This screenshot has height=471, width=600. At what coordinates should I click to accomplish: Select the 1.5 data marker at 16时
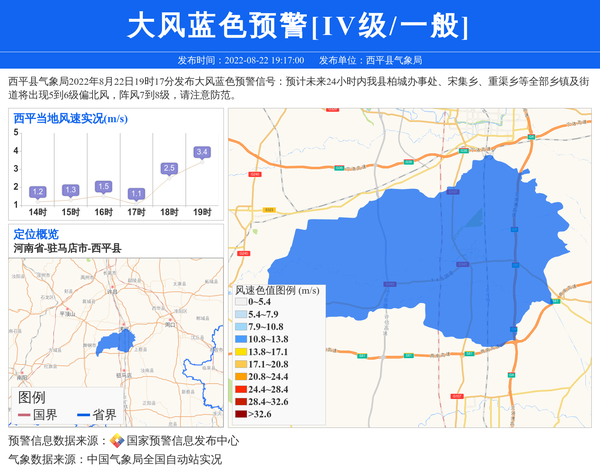click(103, 186)
